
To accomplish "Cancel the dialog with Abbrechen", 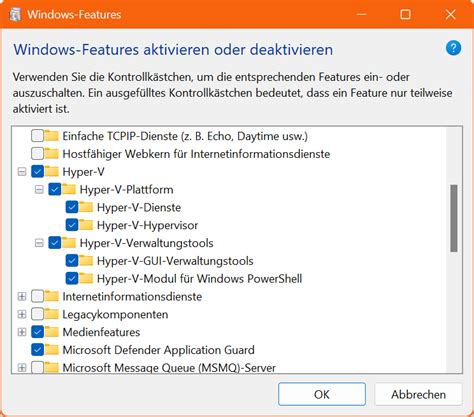I will [418, 394].
